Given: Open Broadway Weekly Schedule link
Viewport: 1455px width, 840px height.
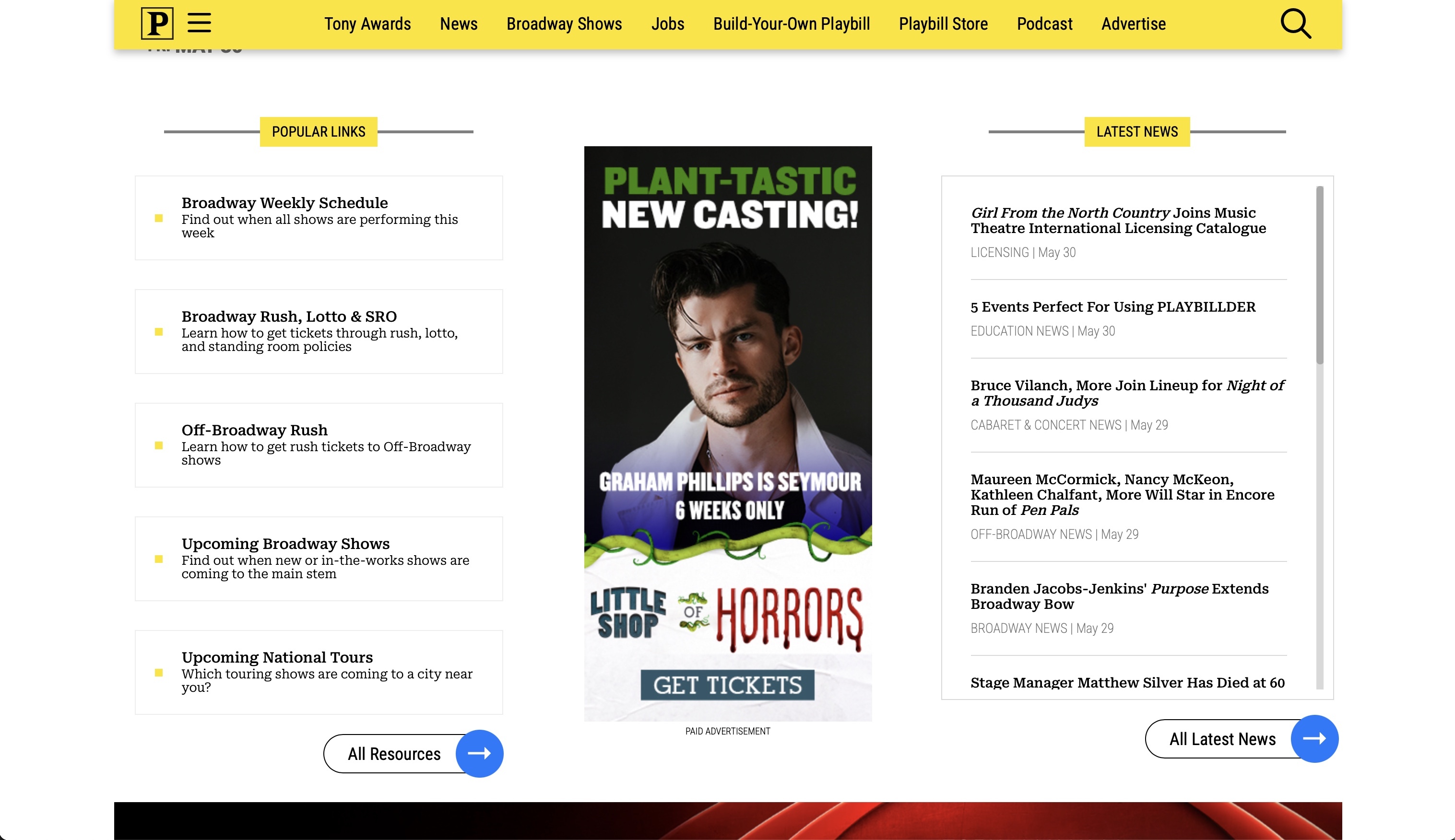Looking at the screenshot, I should 319,218.
